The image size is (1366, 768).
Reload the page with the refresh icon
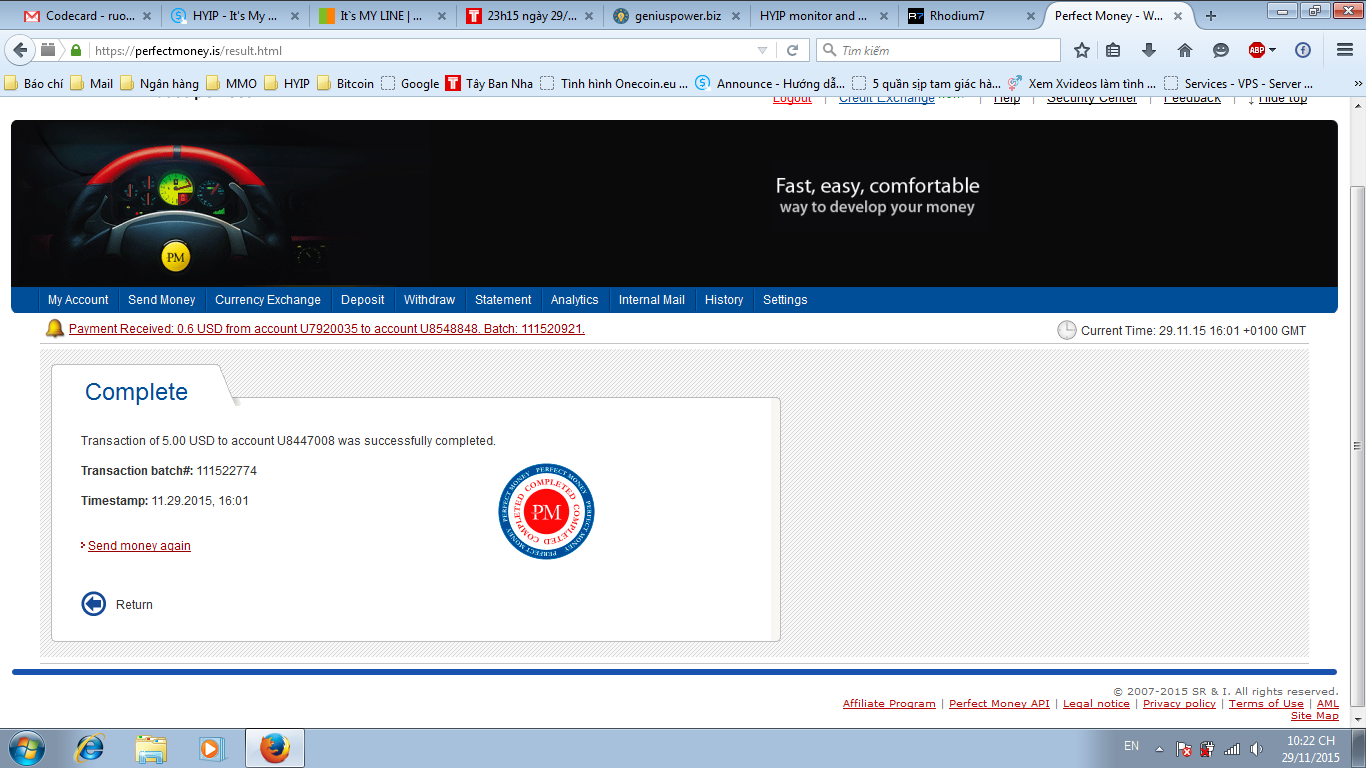tap(793, 50)
